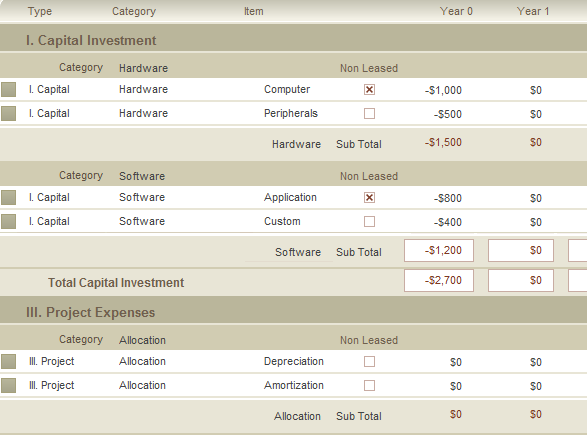Click the square button beside Depreciation row
The image size is (587, 435).
pos(8,362)
